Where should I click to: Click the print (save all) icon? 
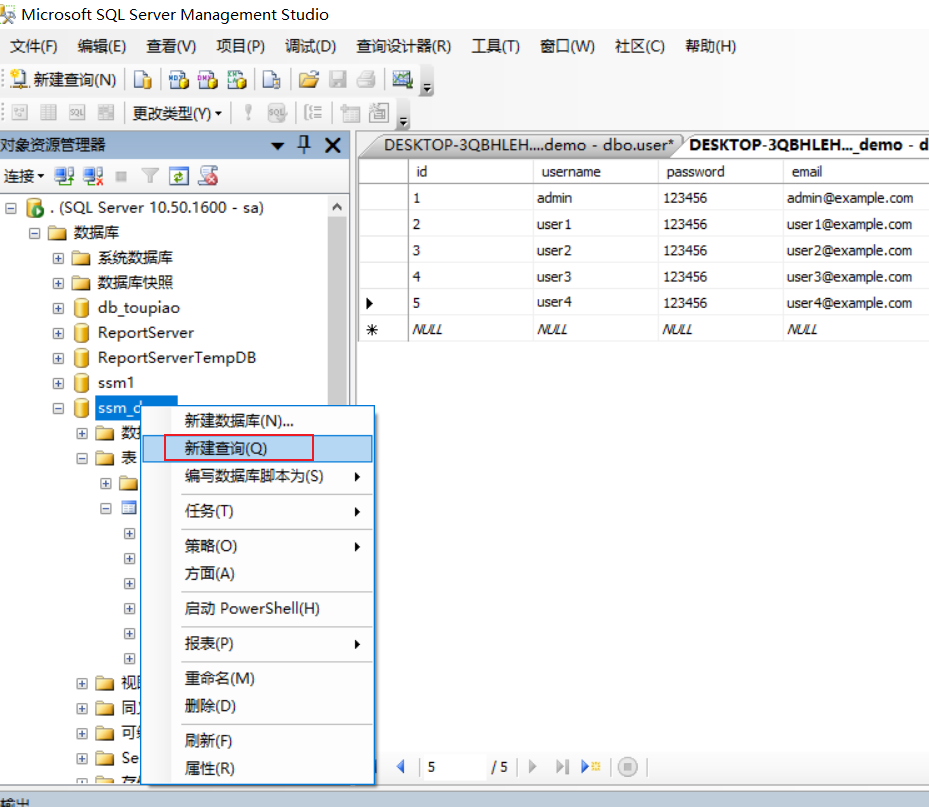(366, 79)
